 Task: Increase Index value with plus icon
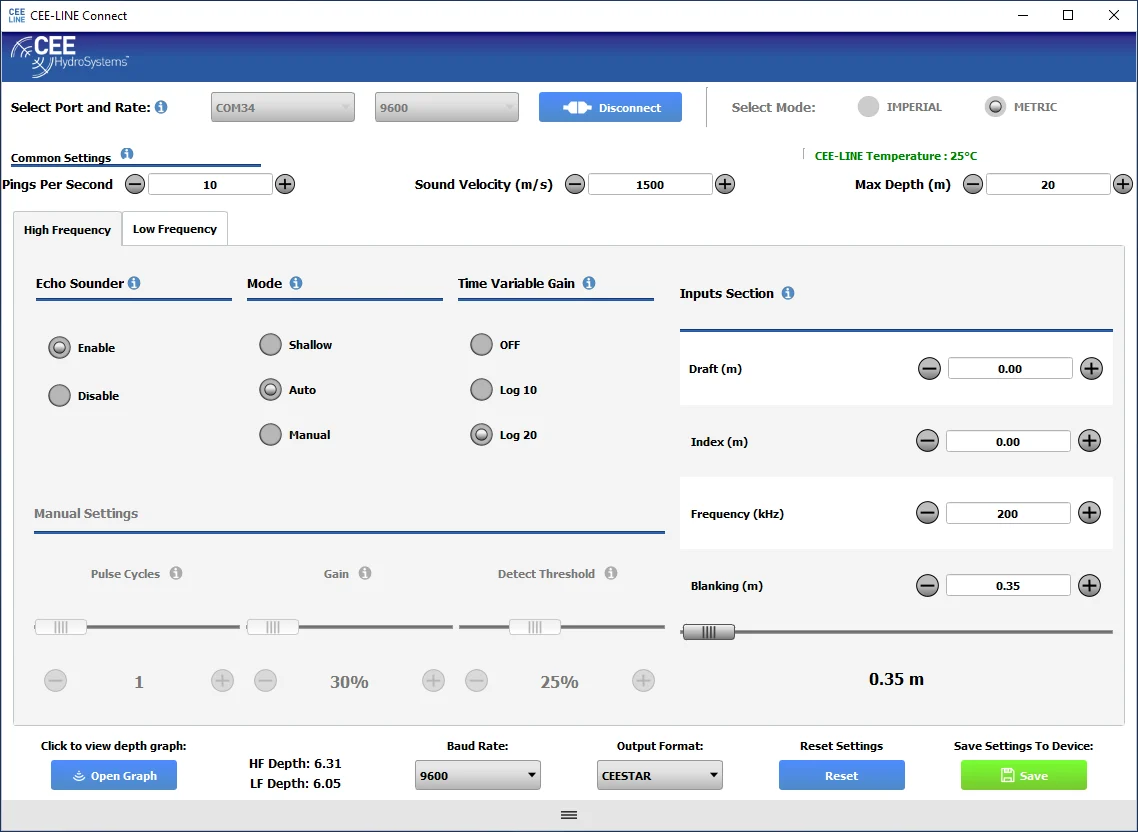1089,441
